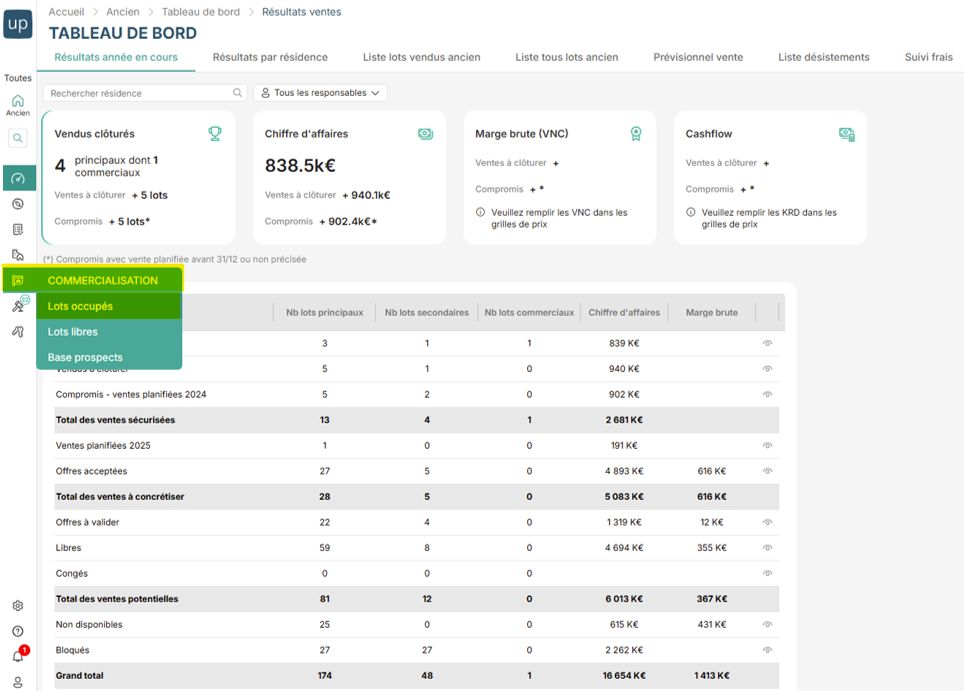This screenshot has height=691, width=964.
Task: Click the 'up' logo in the sidebar
Action: tap(18, 24)
